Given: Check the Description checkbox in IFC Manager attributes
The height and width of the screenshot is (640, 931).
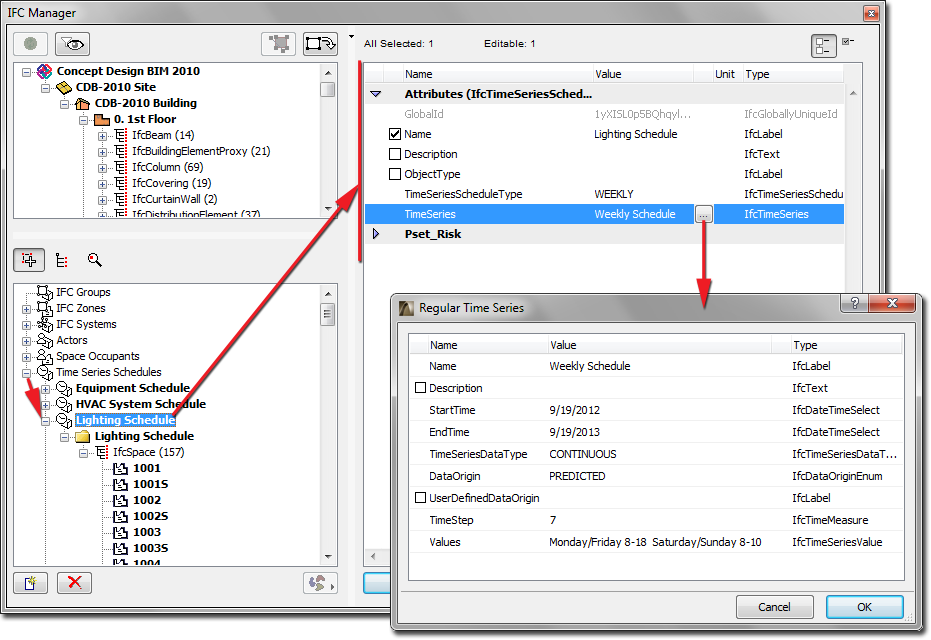Looking at the screenshot, I should tap(395, 154).
